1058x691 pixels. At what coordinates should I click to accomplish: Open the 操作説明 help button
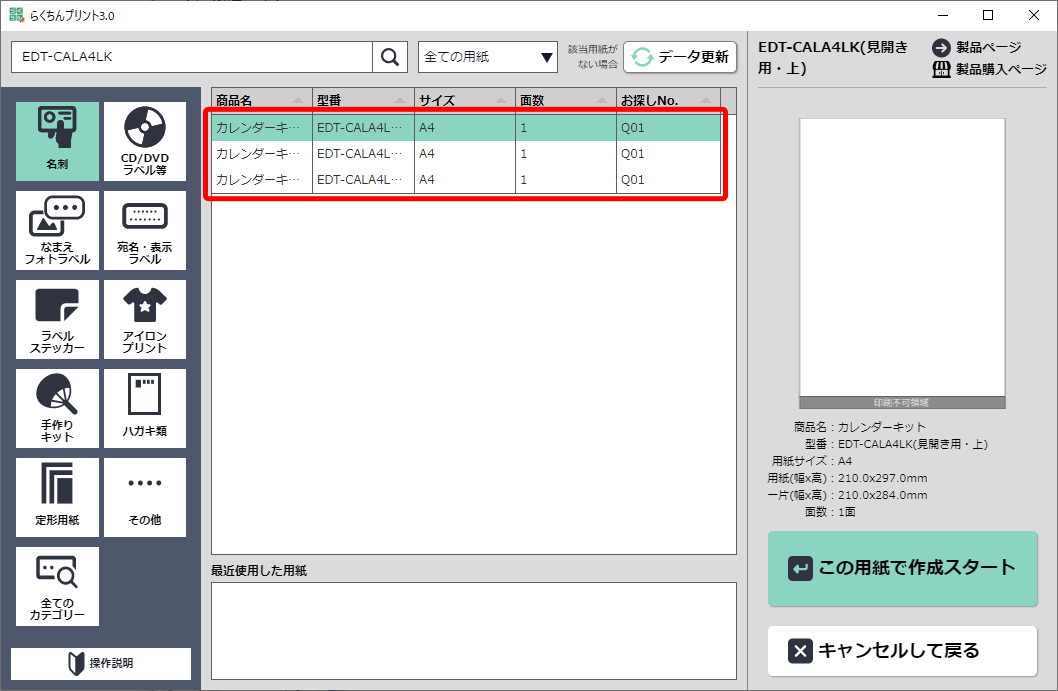tap(101, 663)
